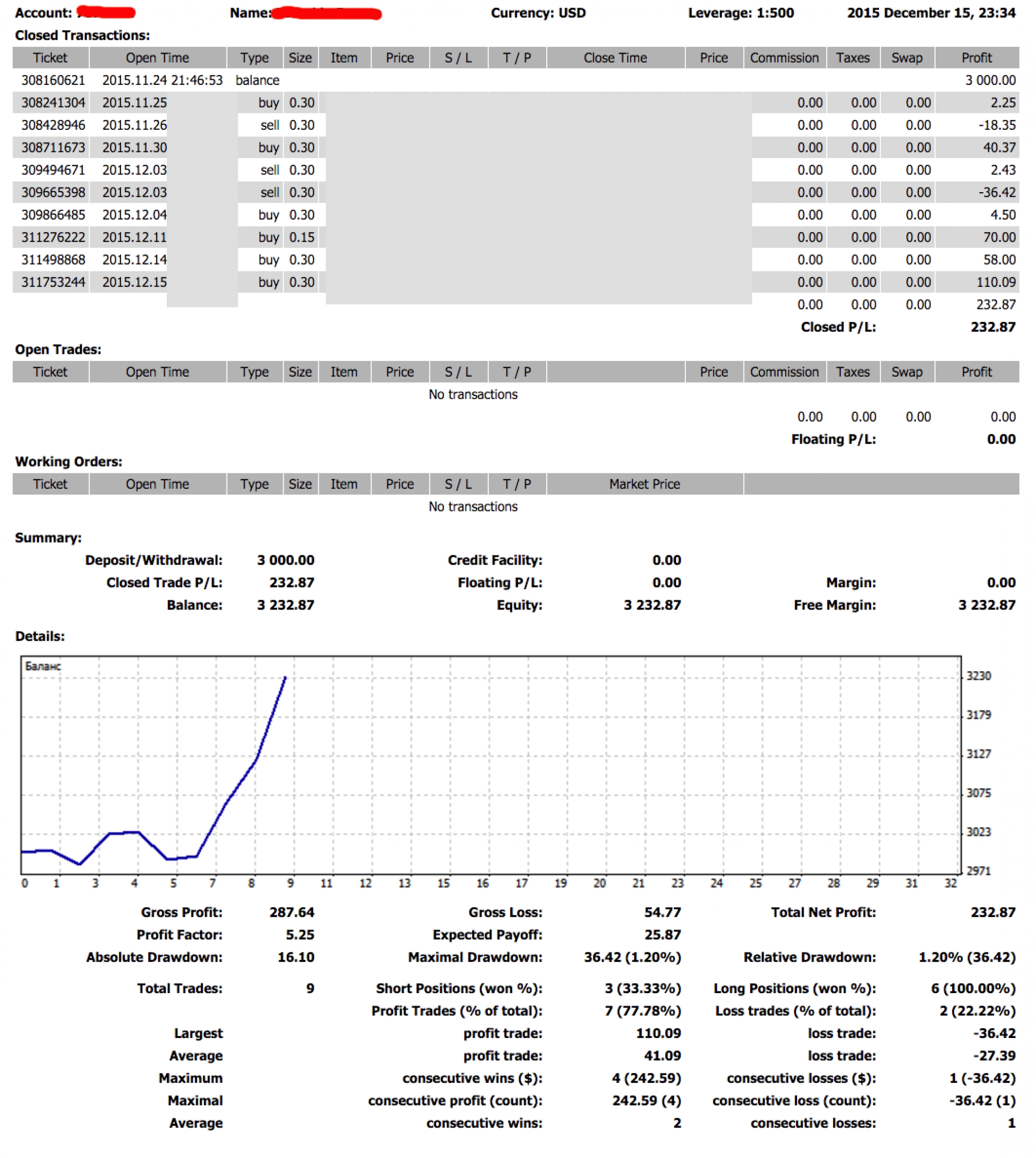The image size is (1036, 1158).
Task: Click the Free Margin label
Action: click(834, 605)
